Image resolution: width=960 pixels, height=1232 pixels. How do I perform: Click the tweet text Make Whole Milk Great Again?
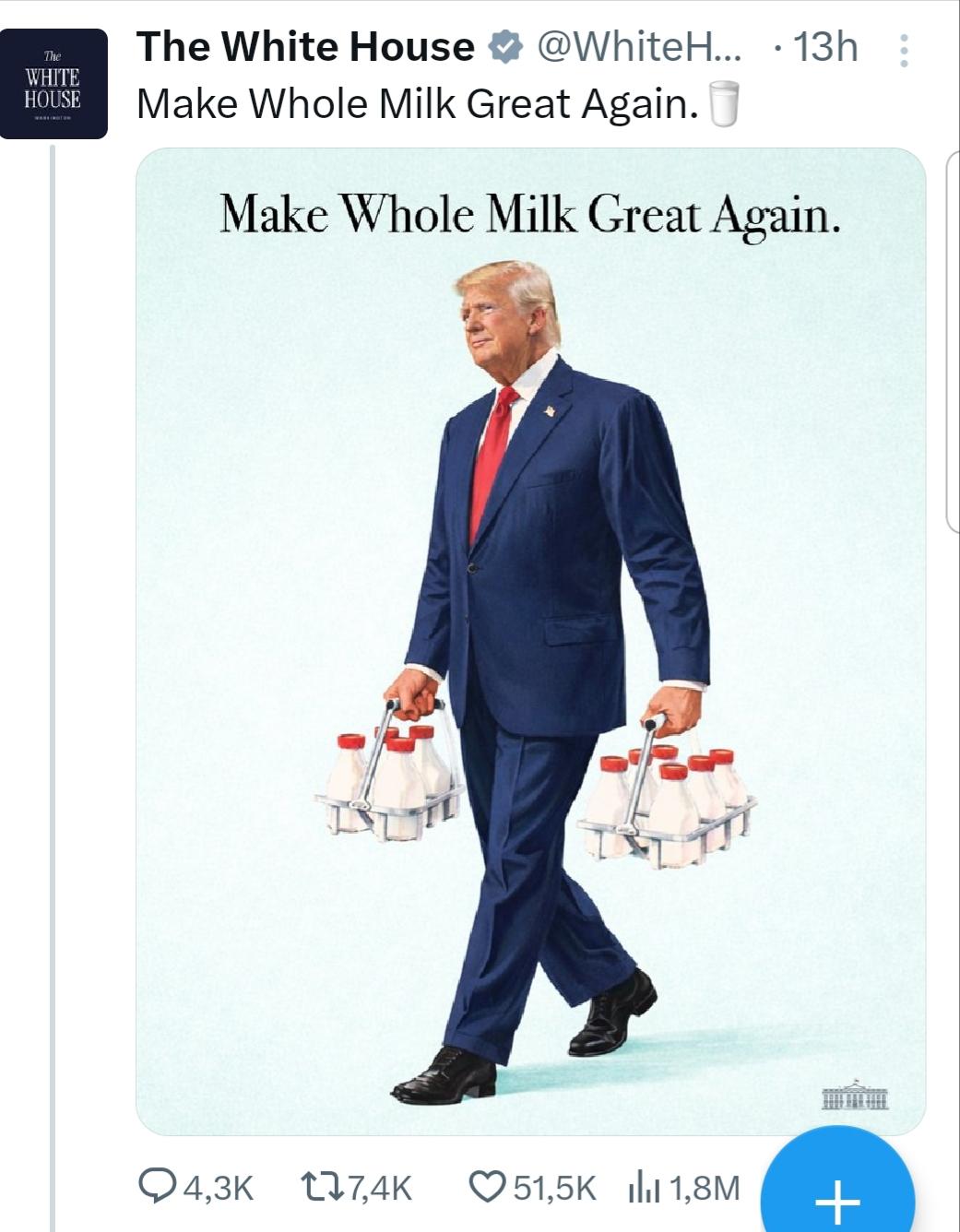418,104
